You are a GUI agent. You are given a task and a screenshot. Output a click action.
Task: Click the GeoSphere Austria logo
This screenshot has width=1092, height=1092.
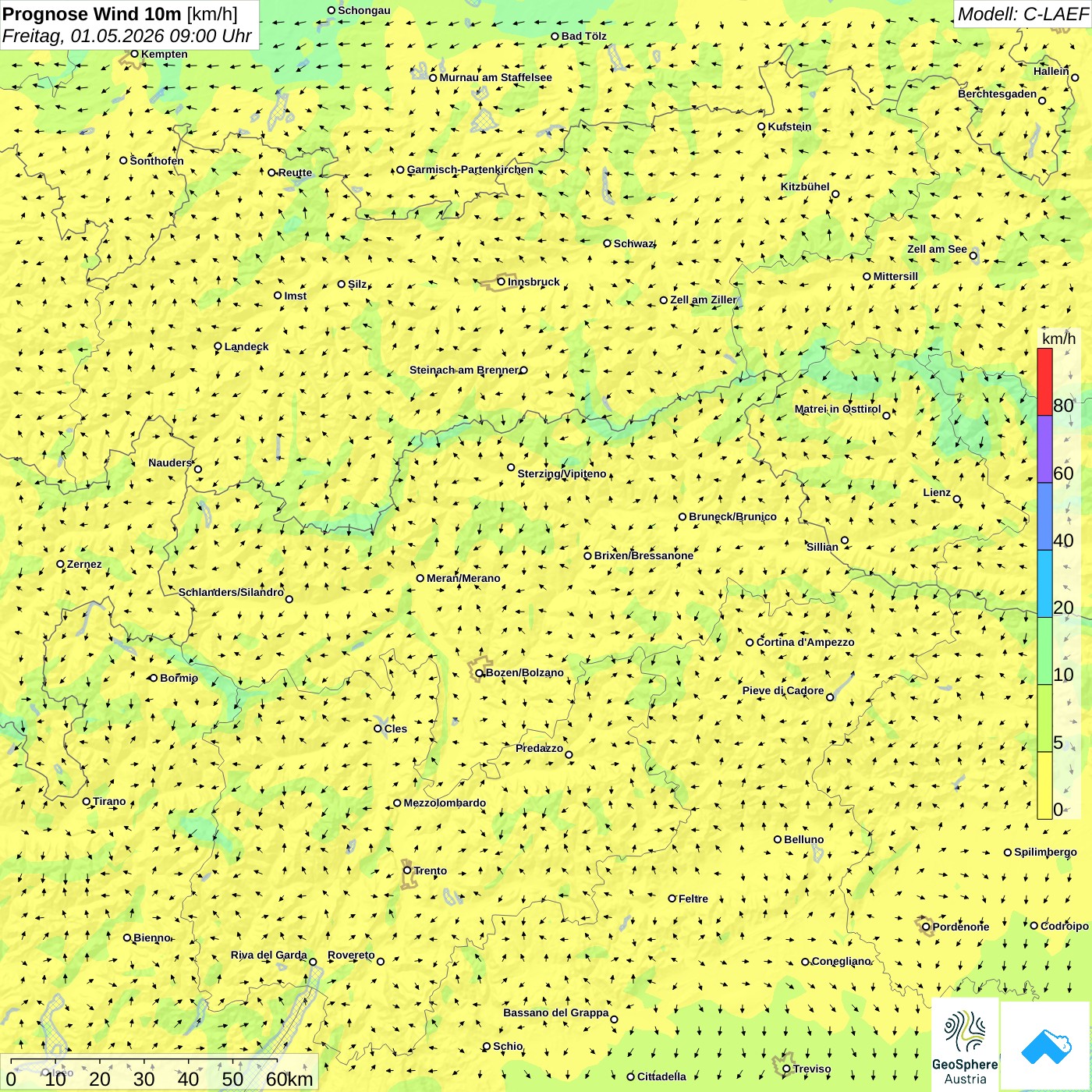point(965,1045)
